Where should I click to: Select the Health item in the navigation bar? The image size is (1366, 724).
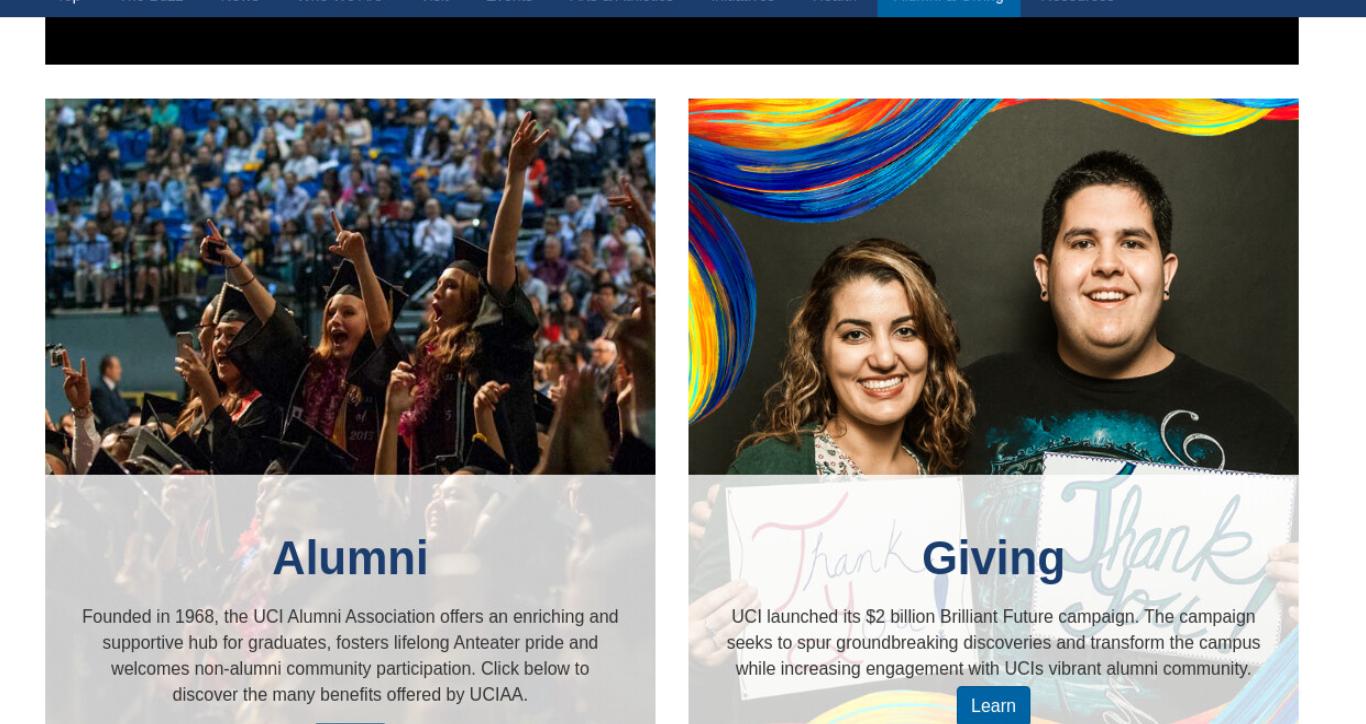click(833, 5)
